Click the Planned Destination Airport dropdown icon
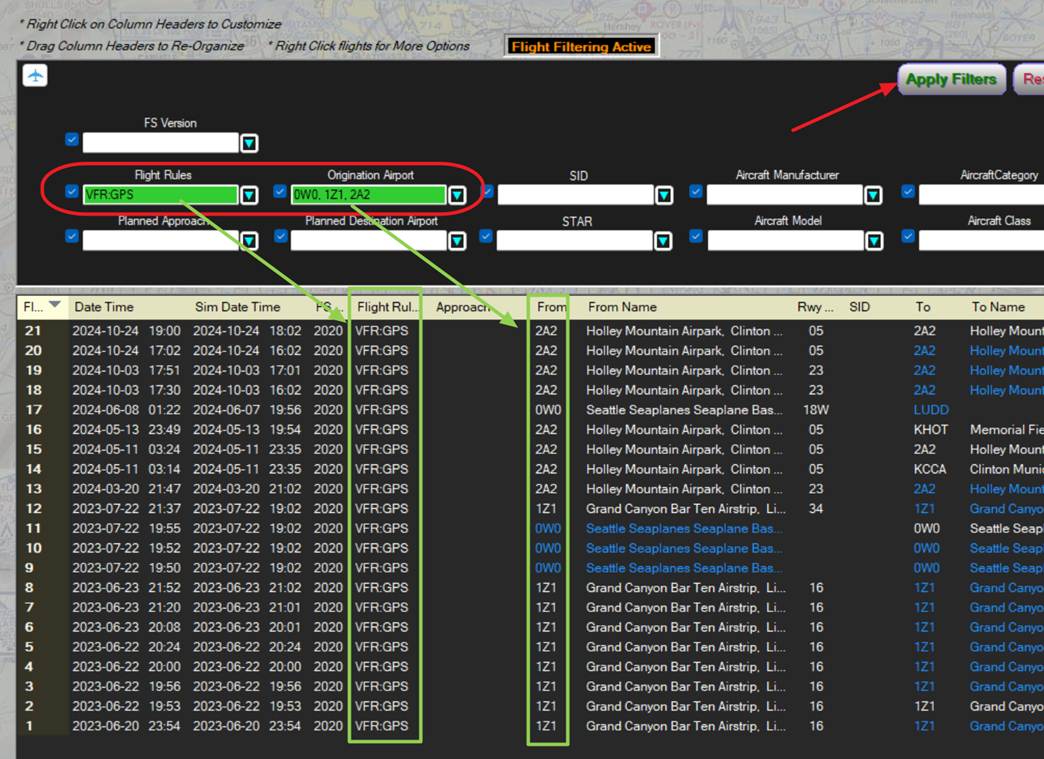This screenshot has width=1044, height=759. point(457,241)
